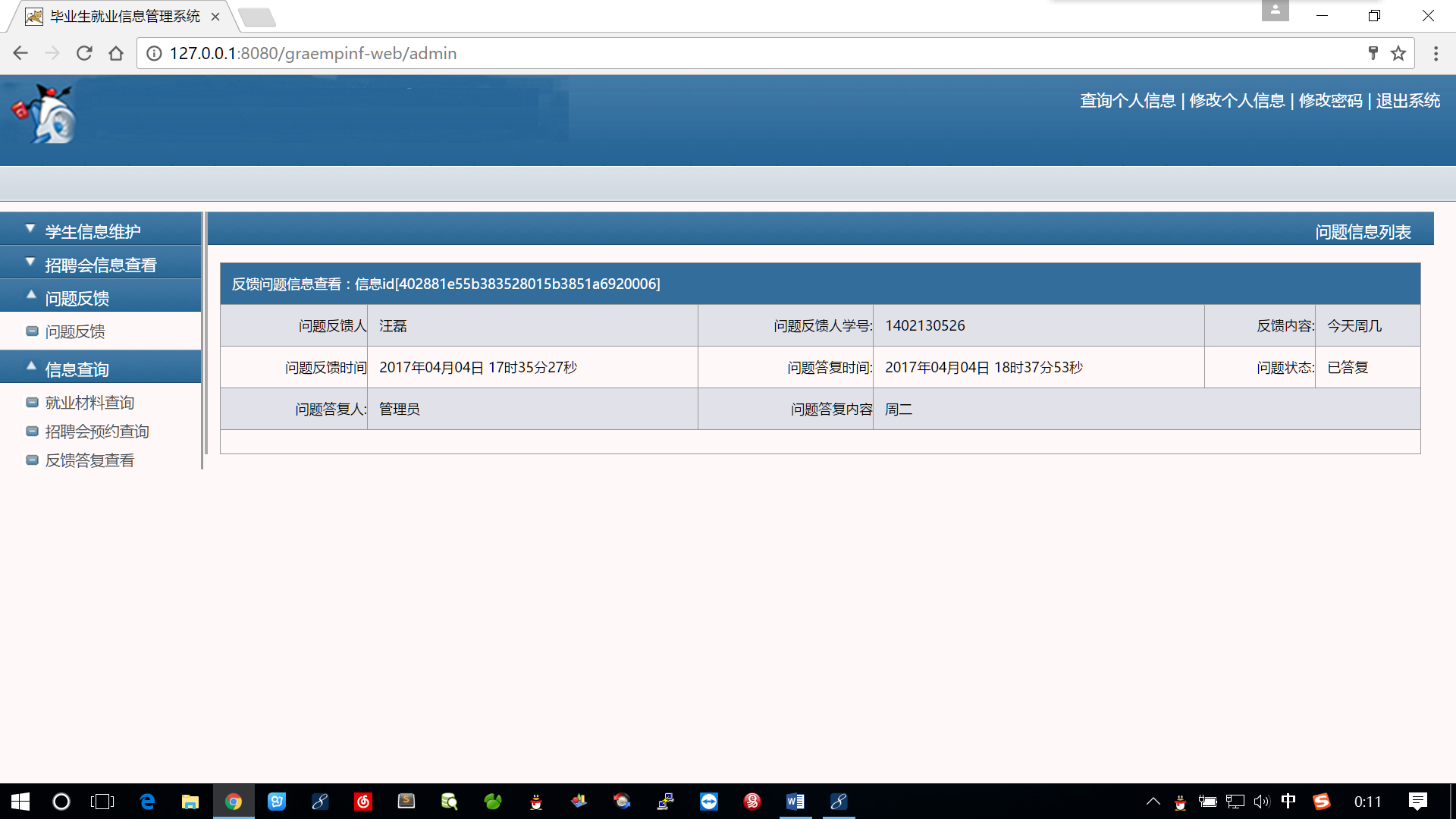Click the 修改密码 link in header
Image resolution: width=1456 pixels, height=819 pixels.
pyautogui.click(x=1330, y=101)
